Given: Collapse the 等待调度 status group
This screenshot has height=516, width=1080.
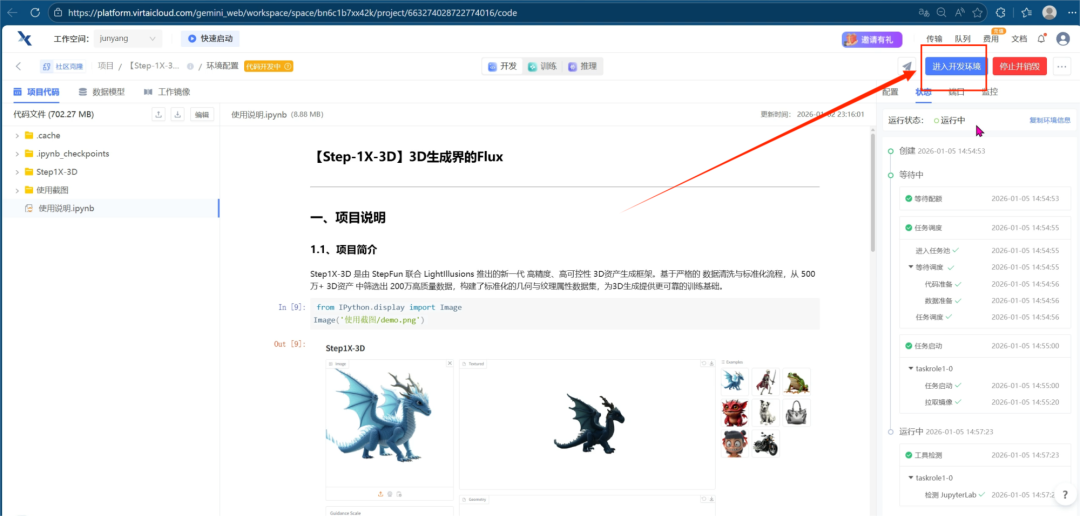Looking at the screenshot, I should click(x=911, y=267).
